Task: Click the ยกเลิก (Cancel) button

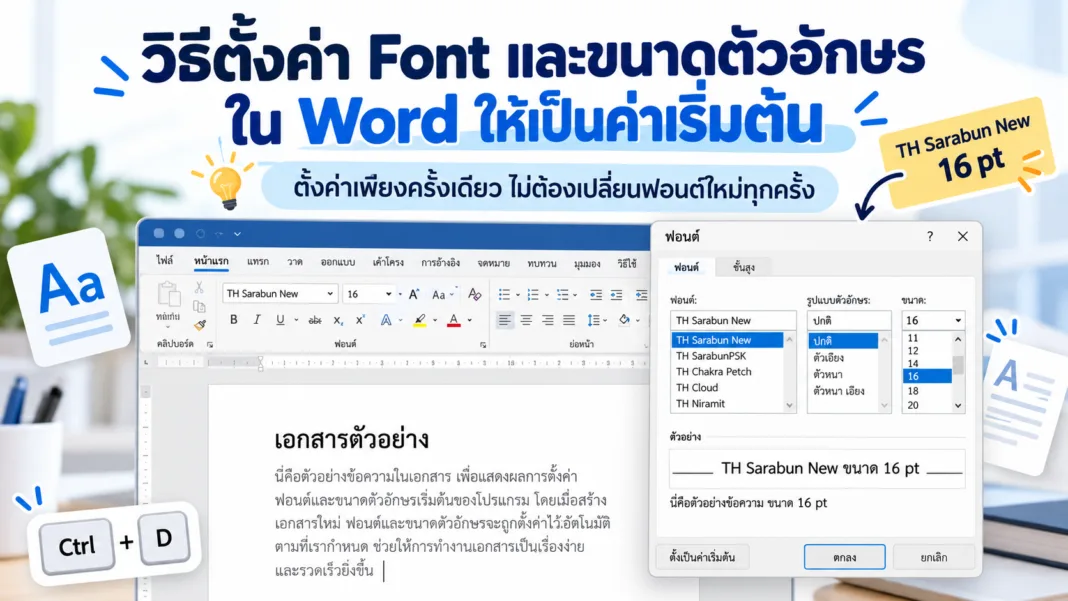Action: coord(933,557)
